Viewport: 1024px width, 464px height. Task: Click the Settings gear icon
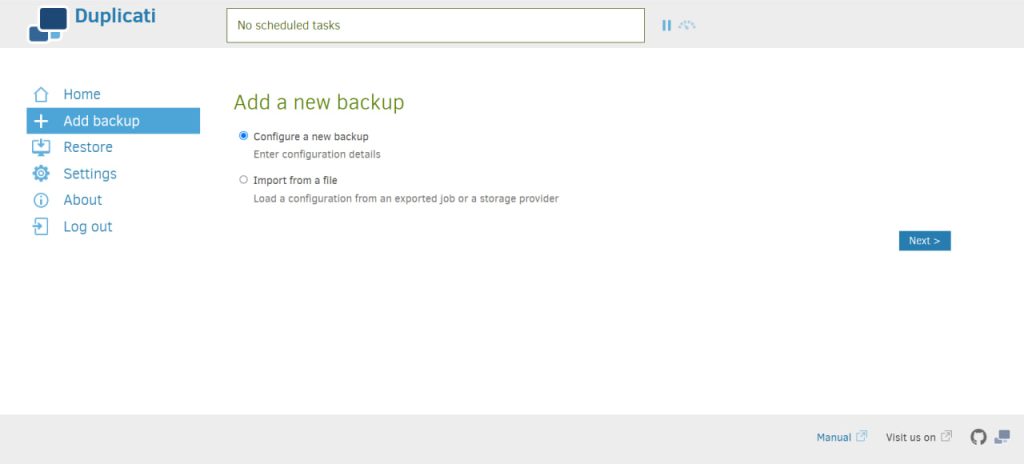click(41, 174)
